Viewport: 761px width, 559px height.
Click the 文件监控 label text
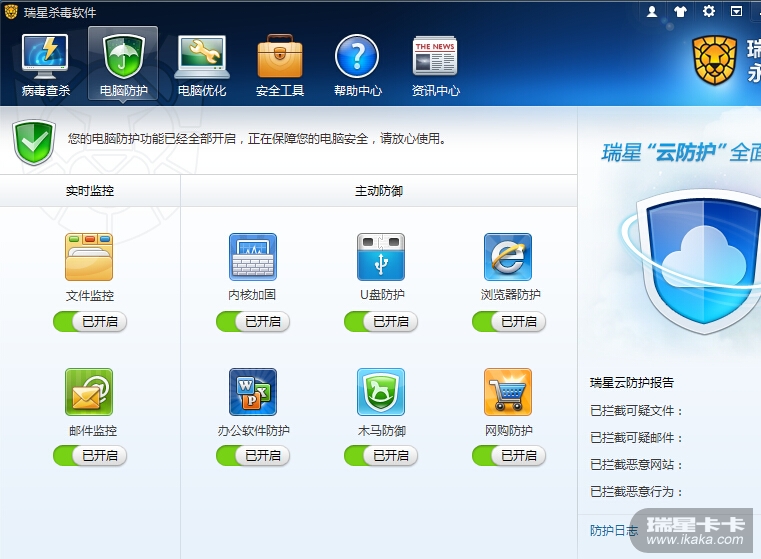90,296
